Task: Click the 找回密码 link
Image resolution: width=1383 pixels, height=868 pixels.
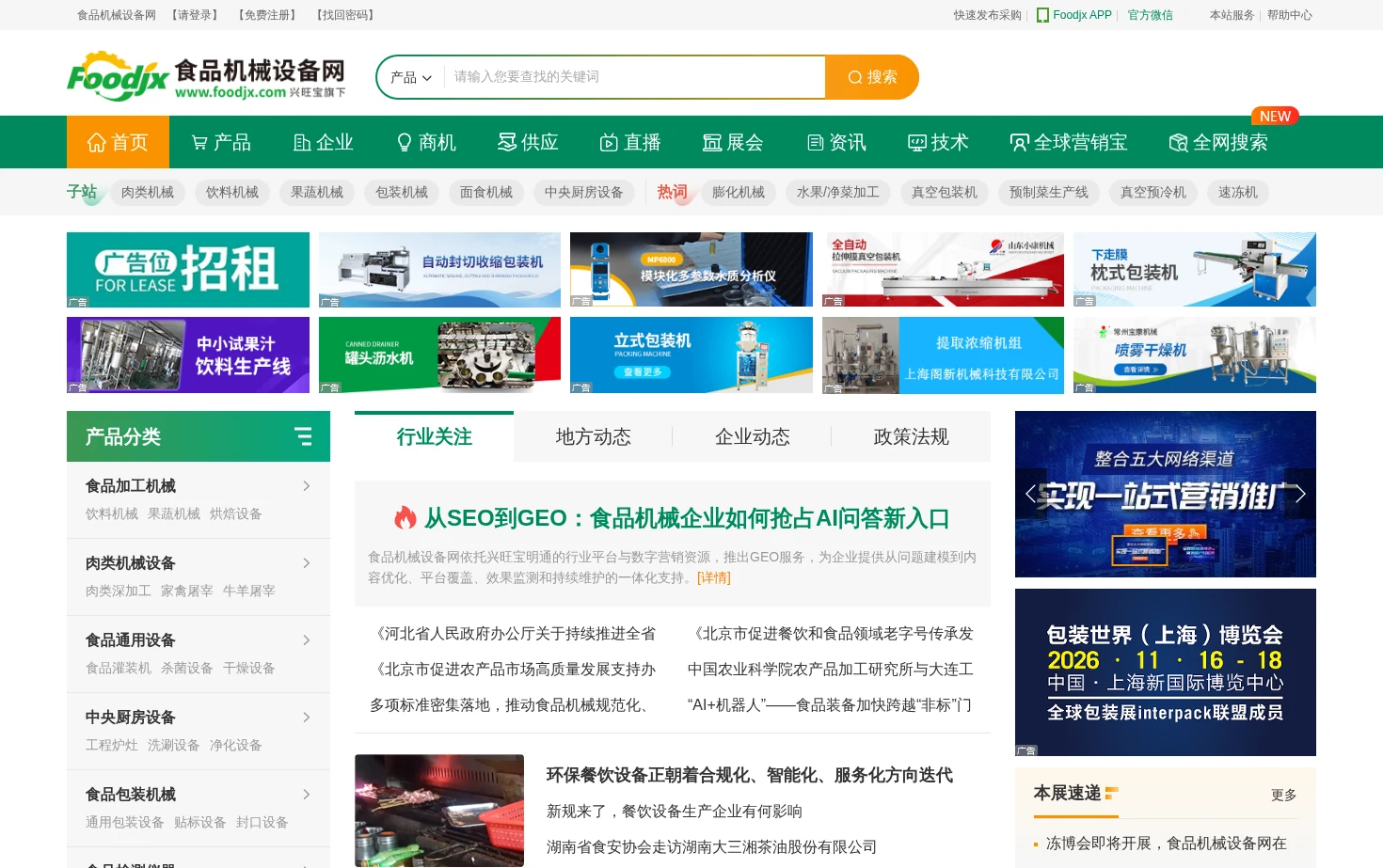Action: (345, 15)
